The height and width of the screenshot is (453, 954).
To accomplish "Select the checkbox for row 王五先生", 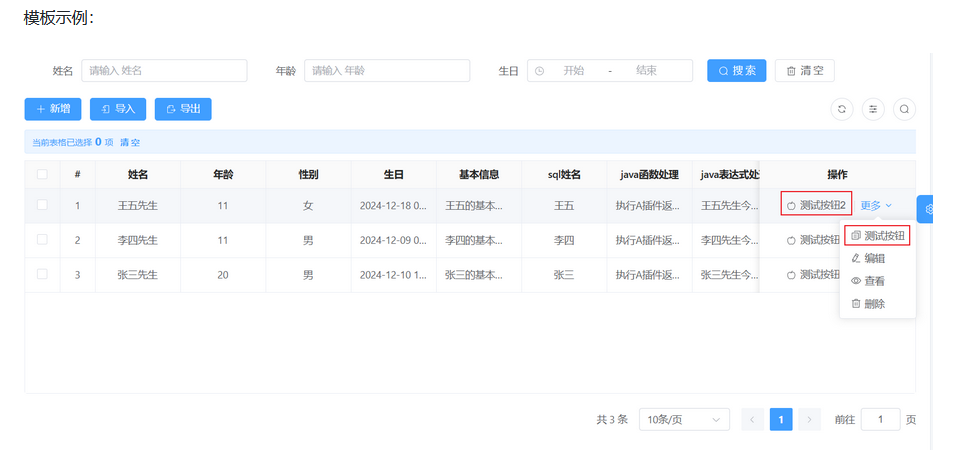I will pos(42,205).
